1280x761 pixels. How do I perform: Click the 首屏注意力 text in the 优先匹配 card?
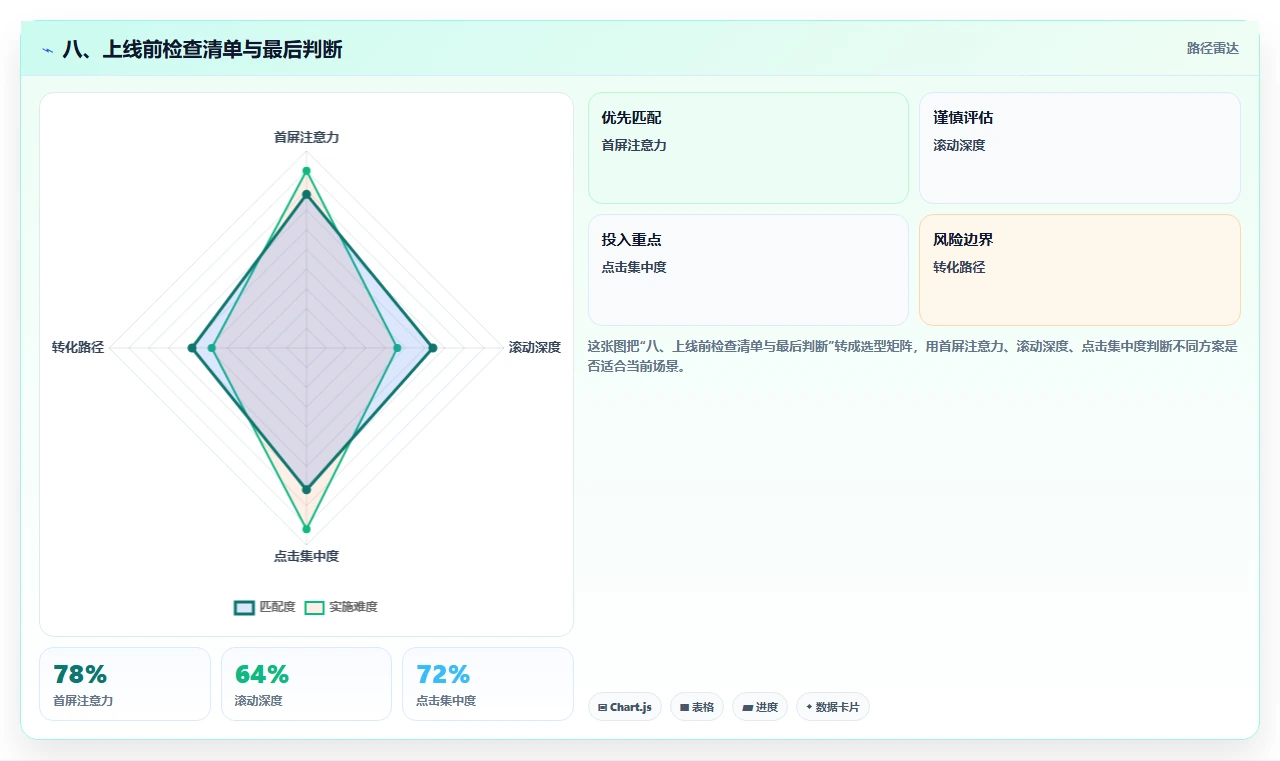click(634, 145)
